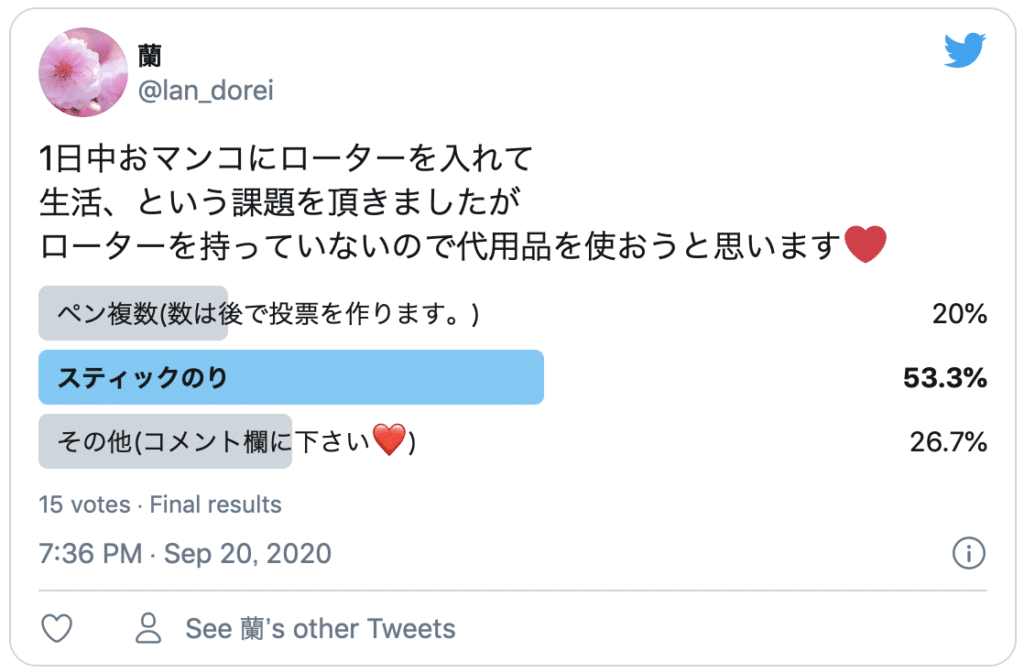Select the スティックのり poll result bar
The width and height of the screenshot is (1024, 672).
pos(290,377)
